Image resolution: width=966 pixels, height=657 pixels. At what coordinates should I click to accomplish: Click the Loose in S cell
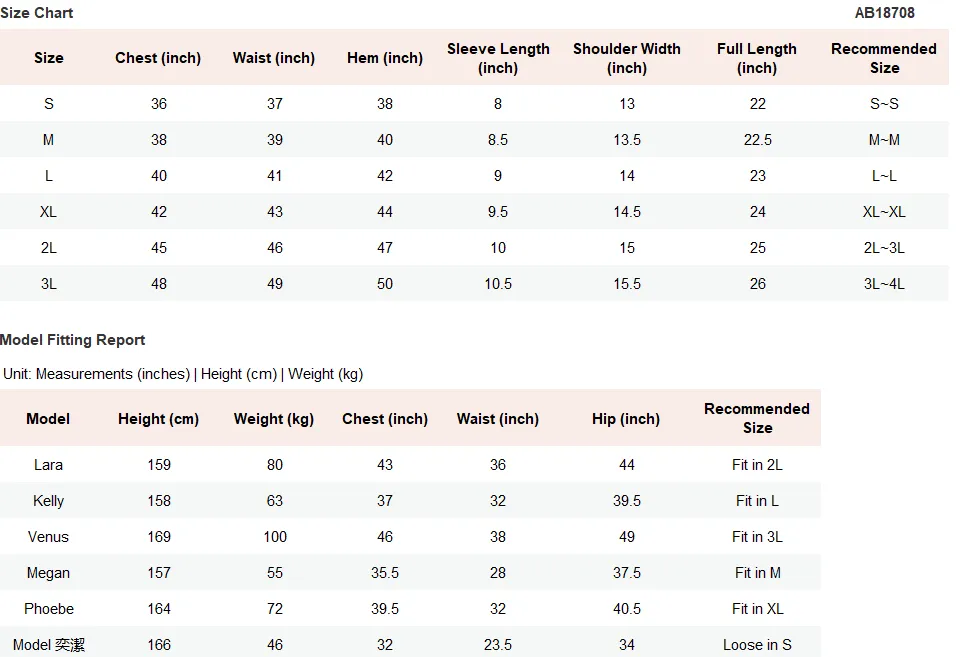click(757, 645)
